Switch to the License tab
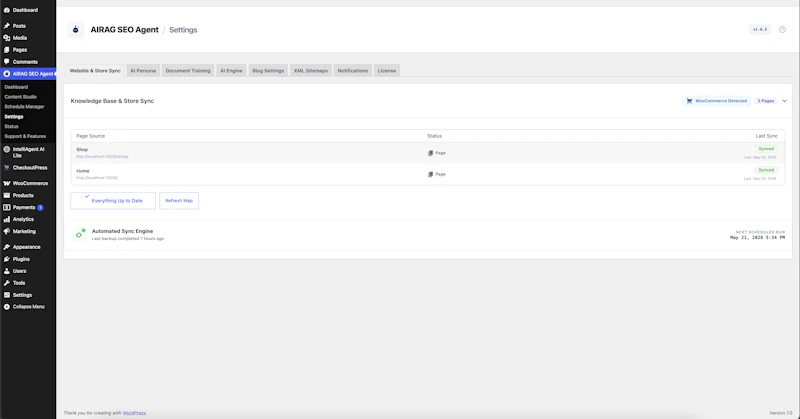The height and width of the screenshot is (419, 800). point(387,71)
